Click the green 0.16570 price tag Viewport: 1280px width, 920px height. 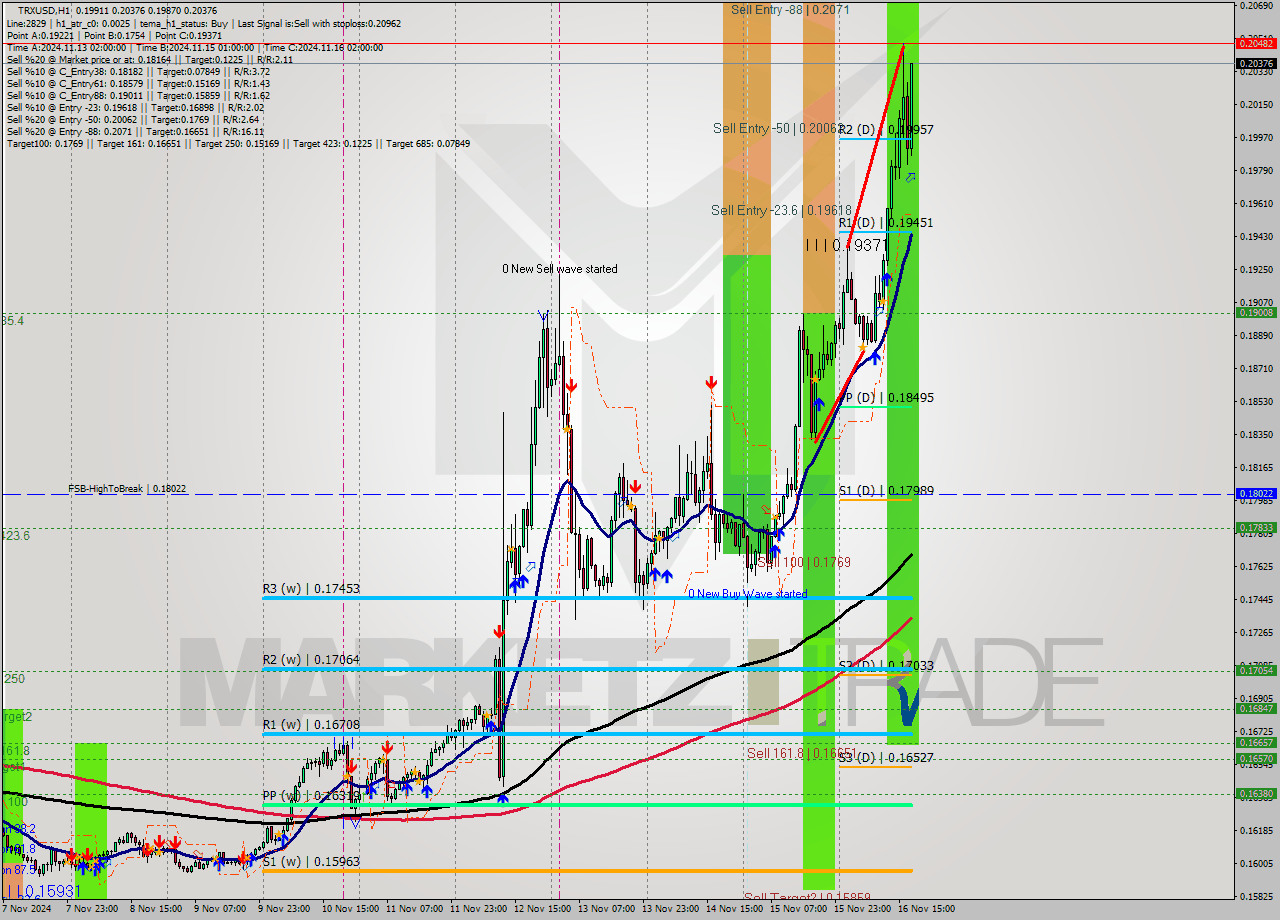pos(1257,759)
